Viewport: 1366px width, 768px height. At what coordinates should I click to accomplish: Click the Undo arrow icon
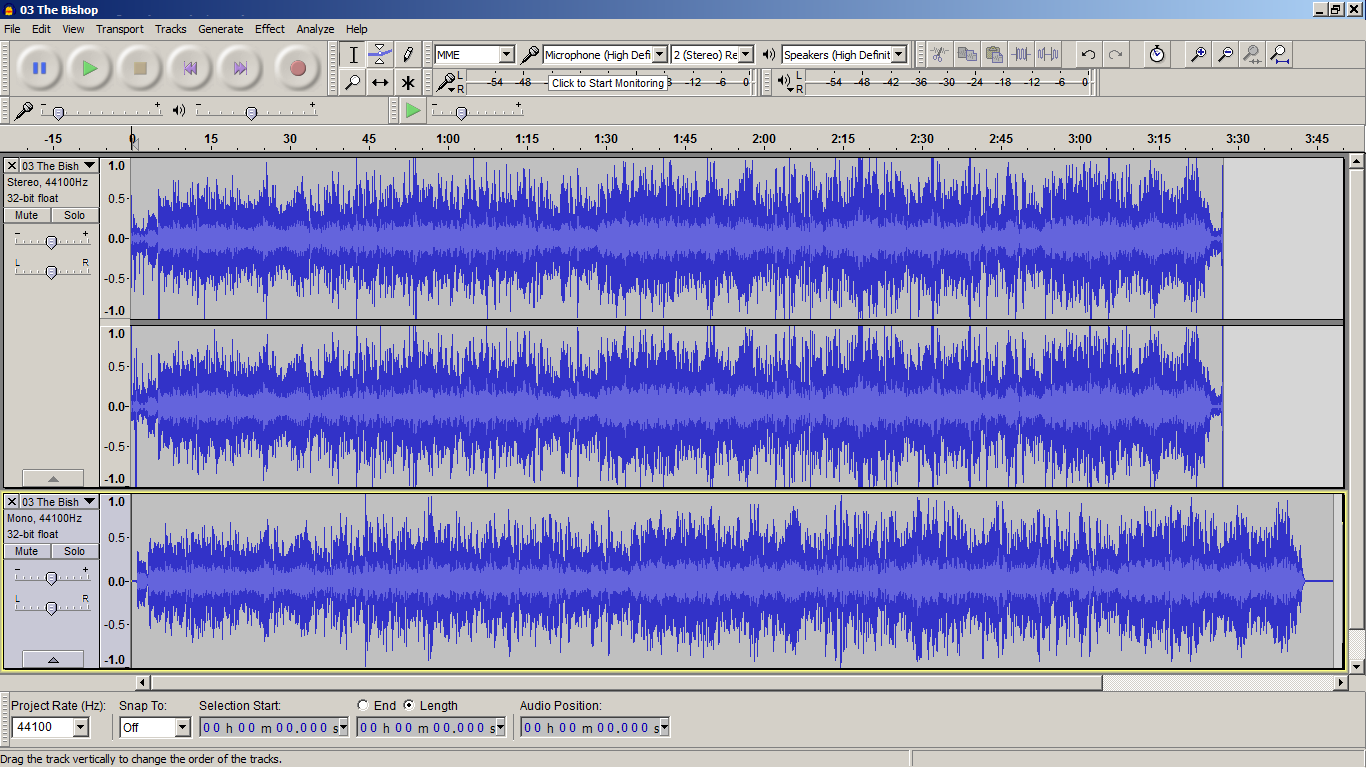[1088, 54]
